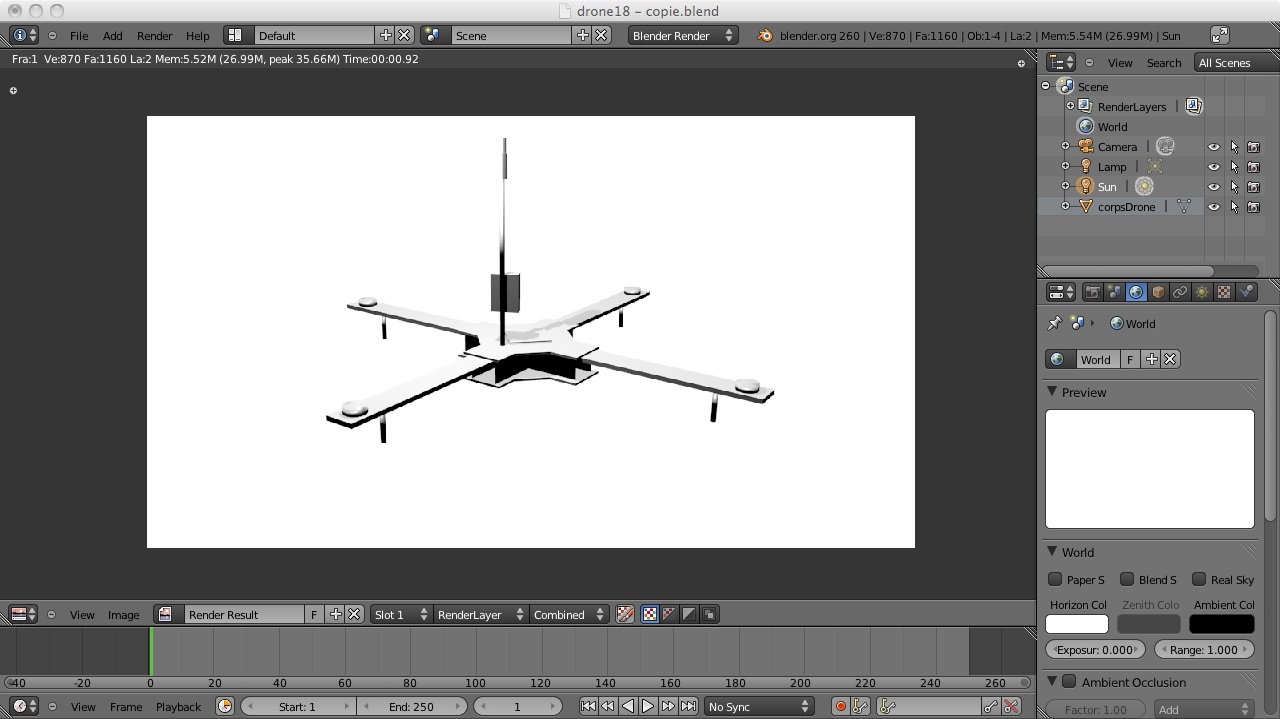Click the pin icon in properties context
1280x719 pixels.
tap(1054, 323)
